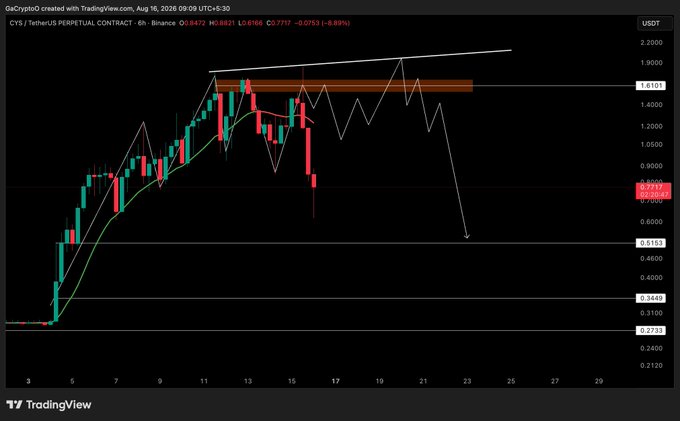This screenshot has width=680, height=421.
Task: Select the 0.2733 horizontal line price label
Action: tap(651, 330)
